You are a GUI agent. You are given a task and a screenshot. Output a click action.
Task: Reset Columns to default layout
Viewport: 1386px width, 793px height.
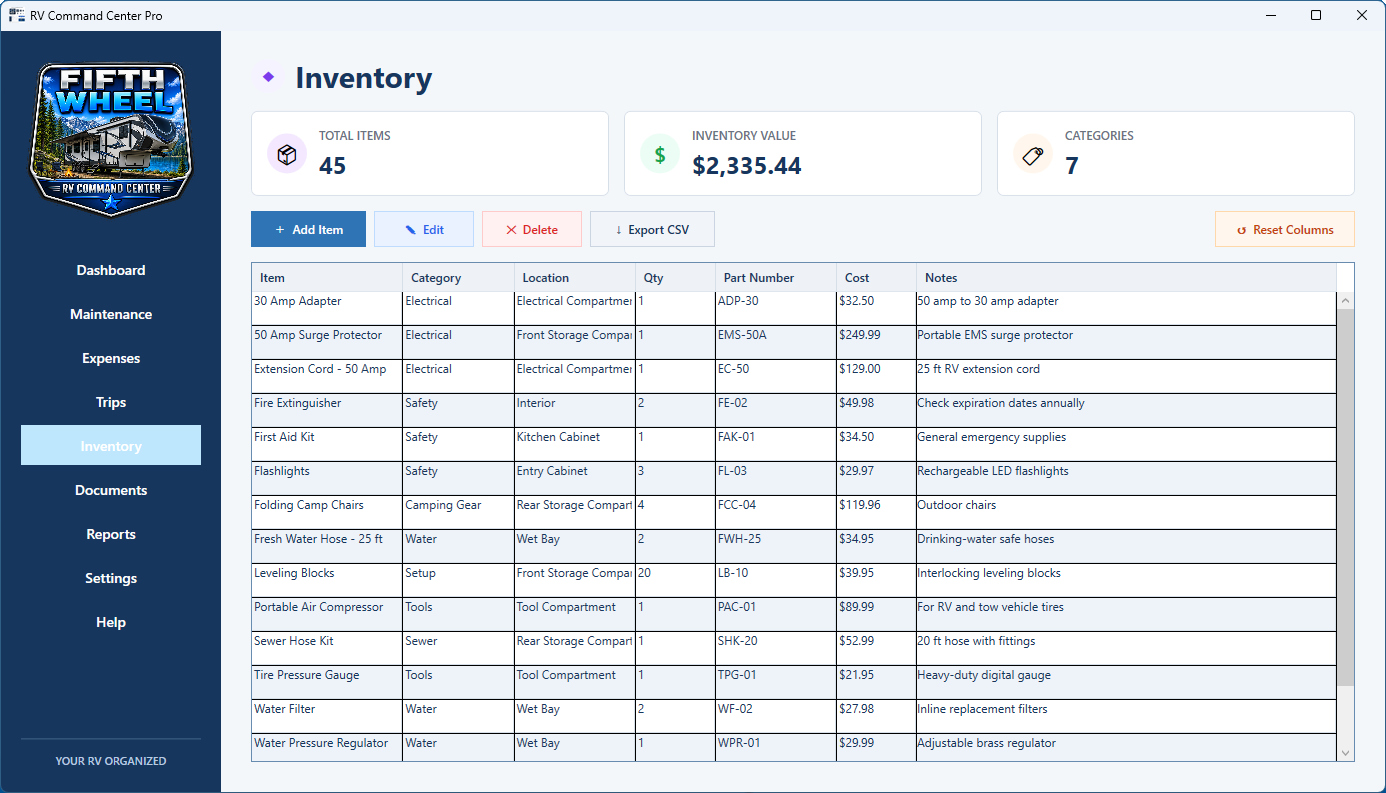coord(1285,229)
